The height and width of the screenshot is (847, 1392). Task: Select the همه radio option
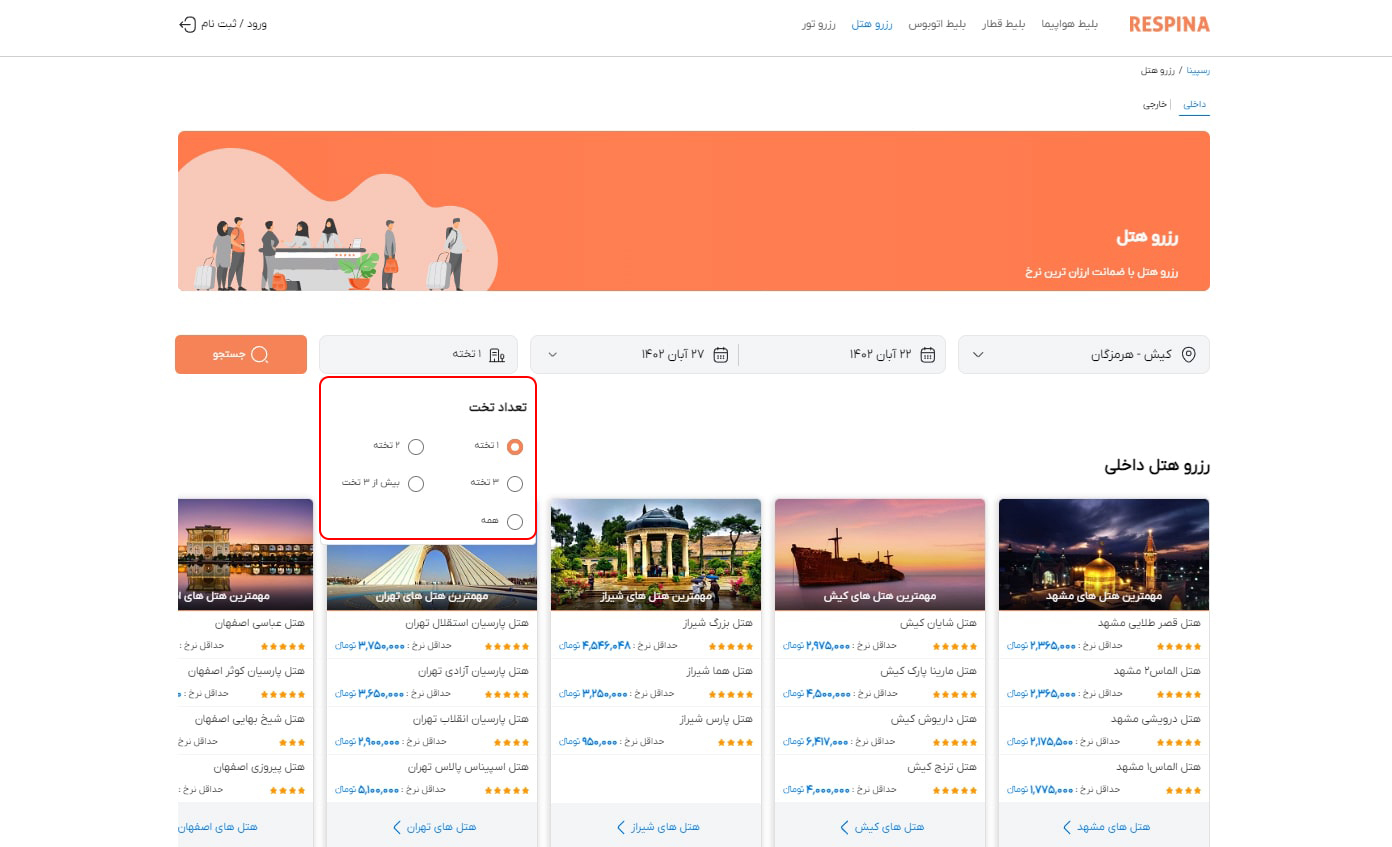(514, 521)
